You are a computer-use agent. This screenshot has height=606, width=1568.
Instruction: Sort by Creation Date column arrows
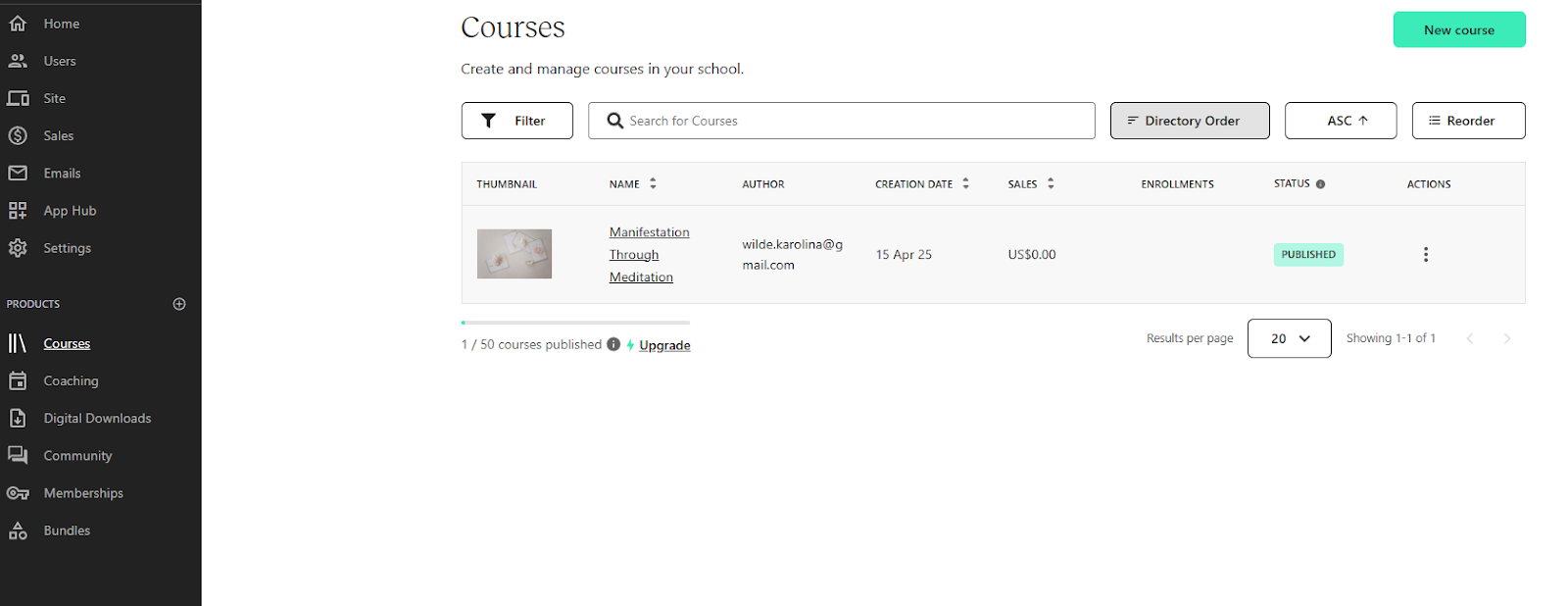965,184
